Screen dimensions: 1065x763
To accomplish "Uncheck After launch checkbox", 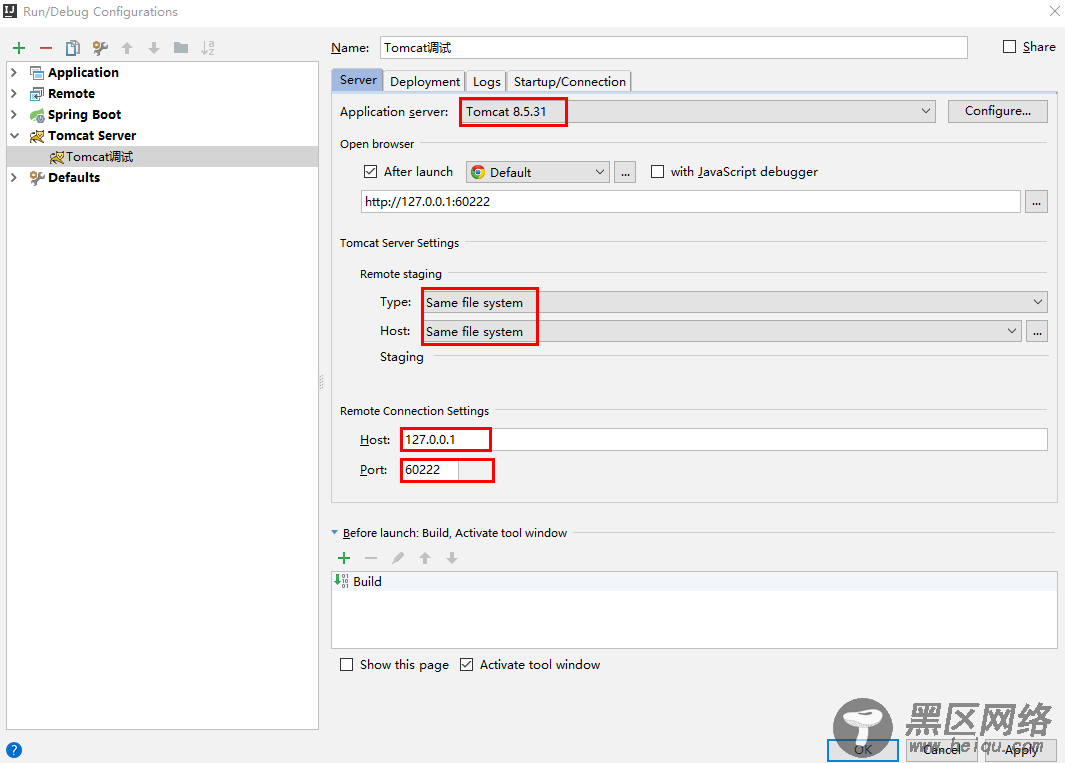I will click(370, 171).
